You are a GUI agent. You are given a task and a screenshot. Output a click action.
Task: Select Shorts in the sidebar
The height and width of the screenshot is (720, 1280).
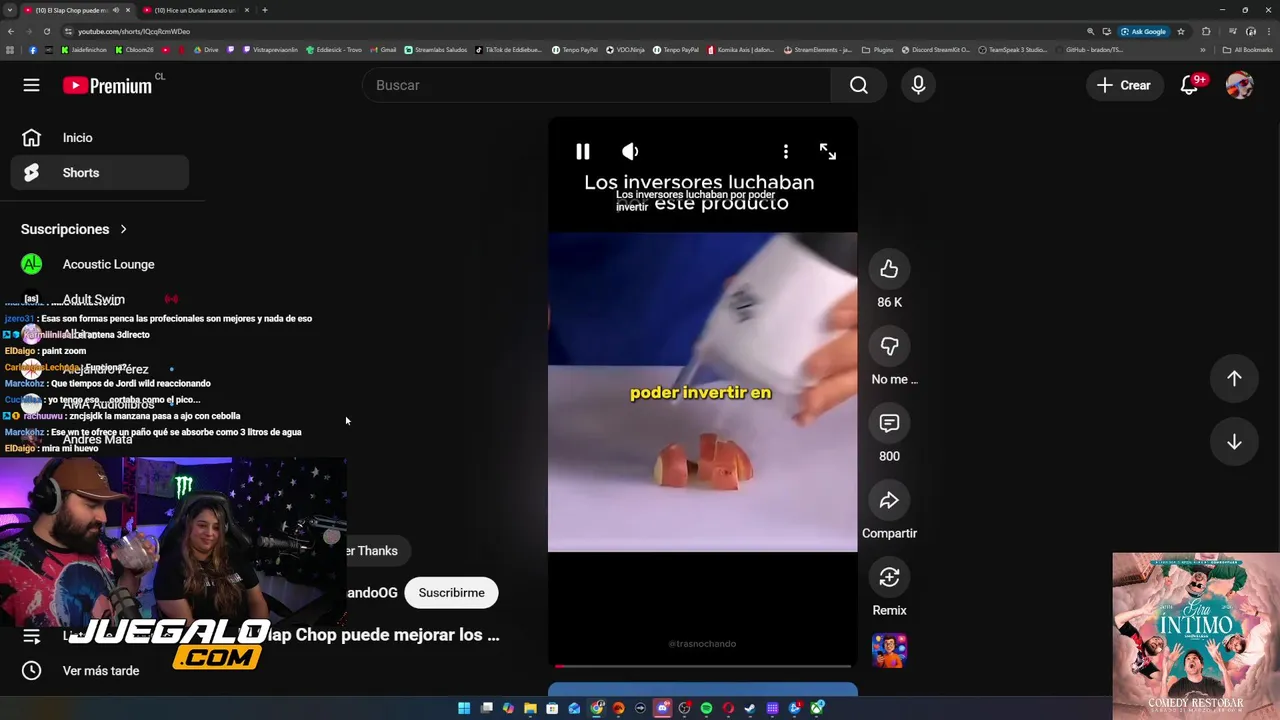(x=99, y=173)
